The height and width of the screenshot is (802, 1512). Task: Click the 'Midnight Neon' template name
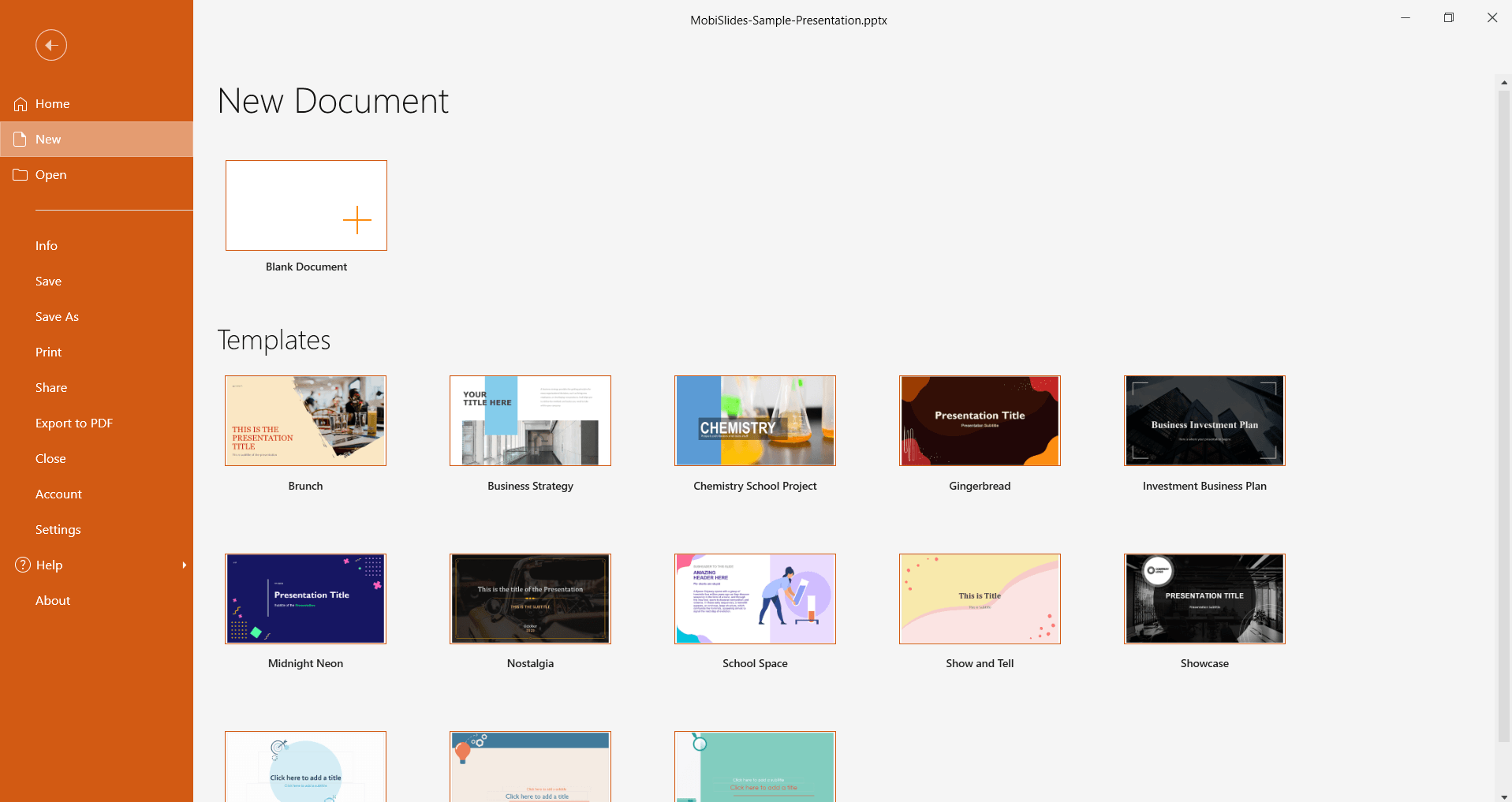point(306,664)
